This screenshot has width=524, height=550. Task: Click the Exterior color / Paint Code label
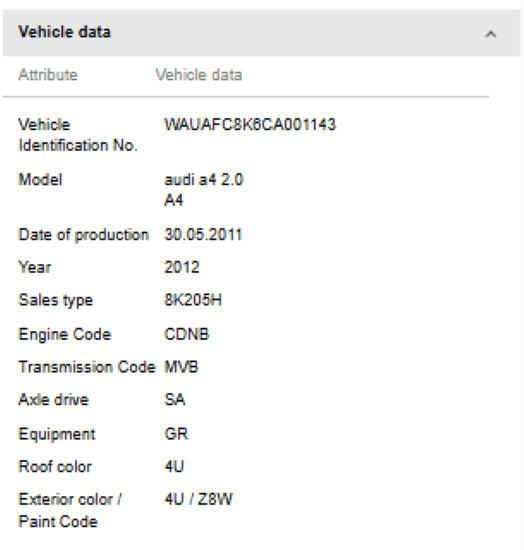point(70,510)
